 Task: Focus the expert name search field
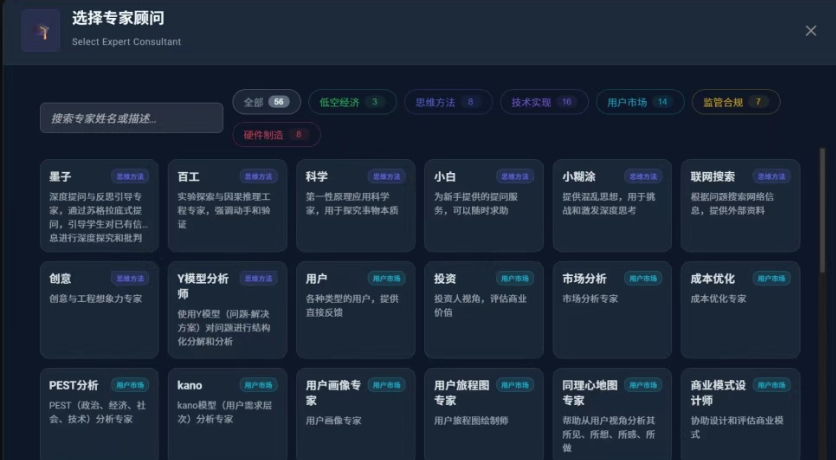tap(131, 118)
